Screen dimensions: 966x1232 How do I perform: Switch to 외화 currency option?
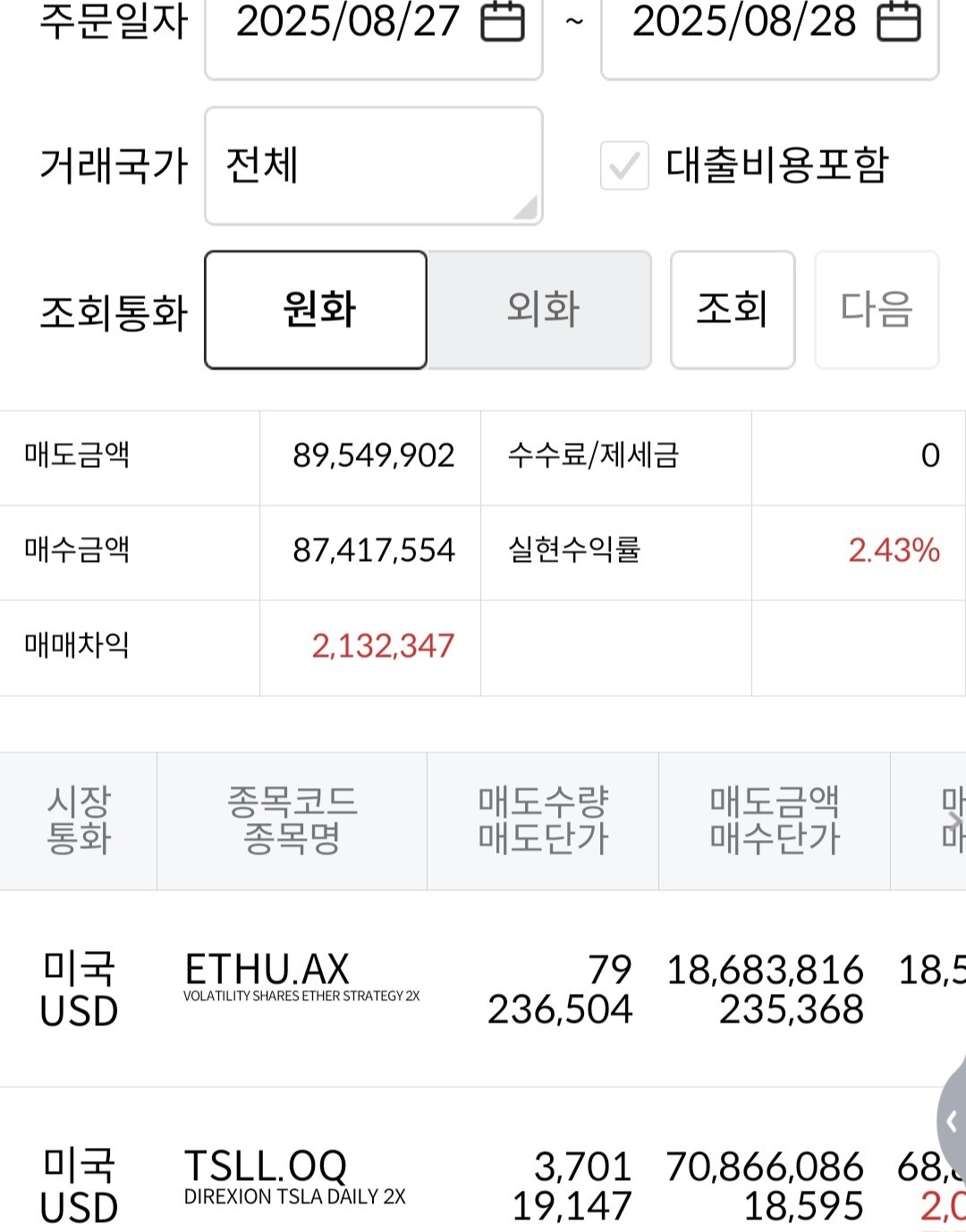pos(540,310)
